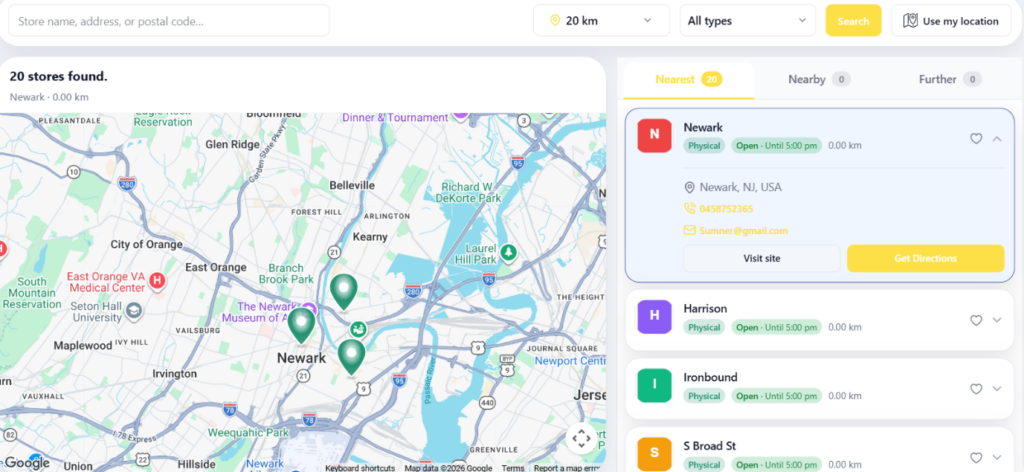Click the purple H store avatar

654,316
